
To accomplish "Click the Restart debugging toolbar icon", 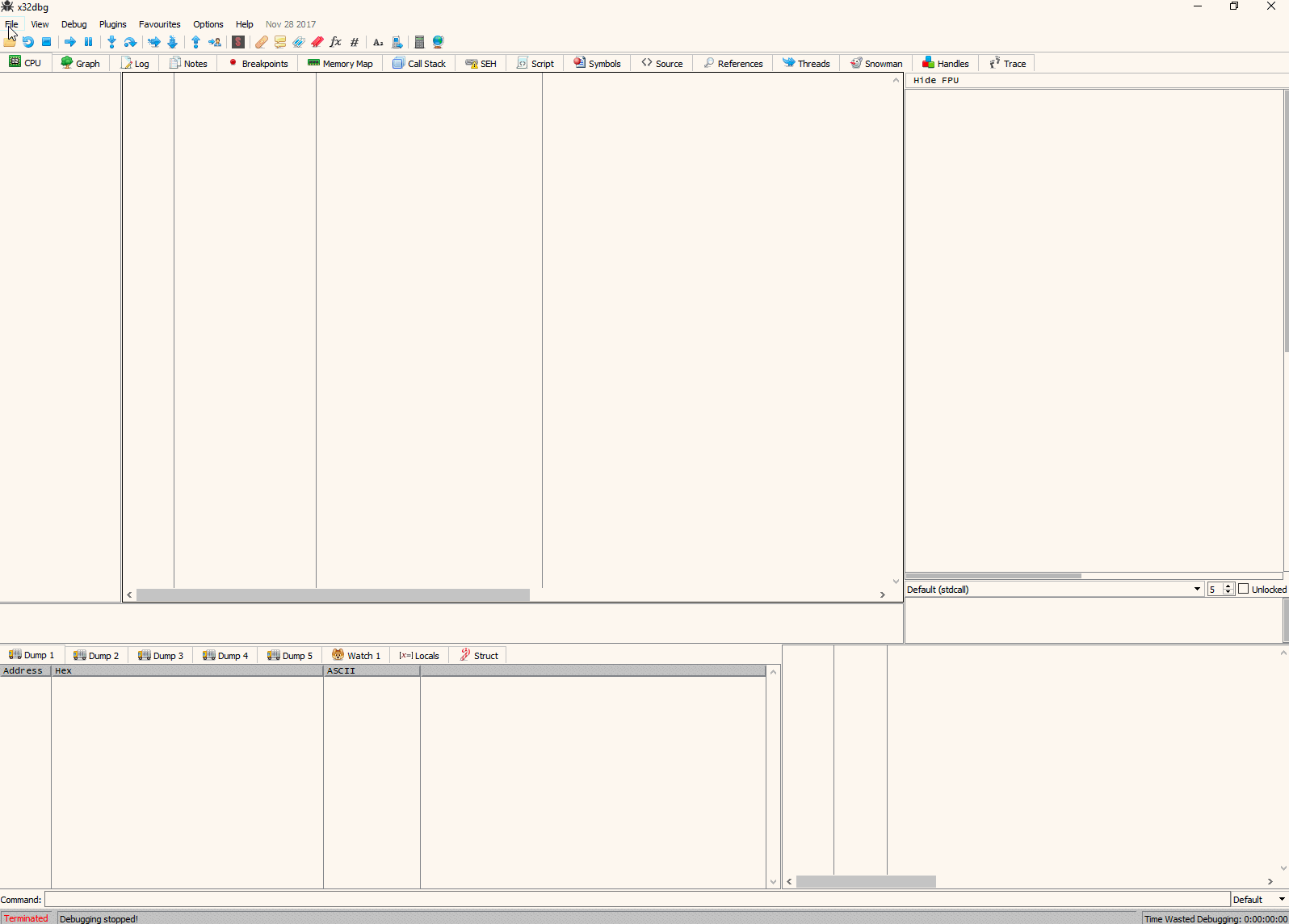I will click(28, 42).
